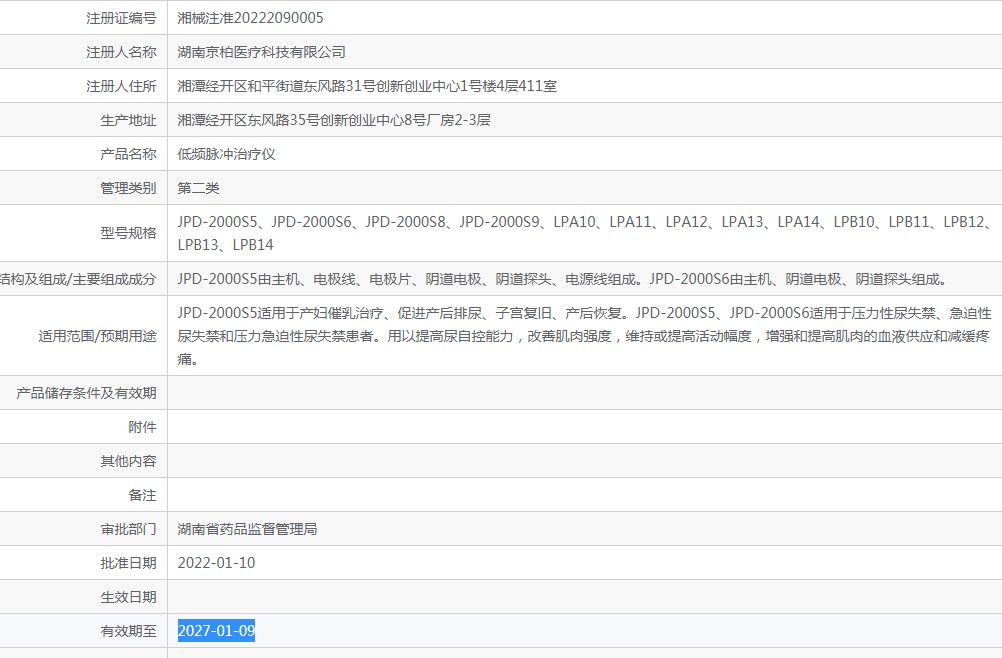Click the 生效日期 label
Screen dimensions: 1002x658
tap(128, 597)
